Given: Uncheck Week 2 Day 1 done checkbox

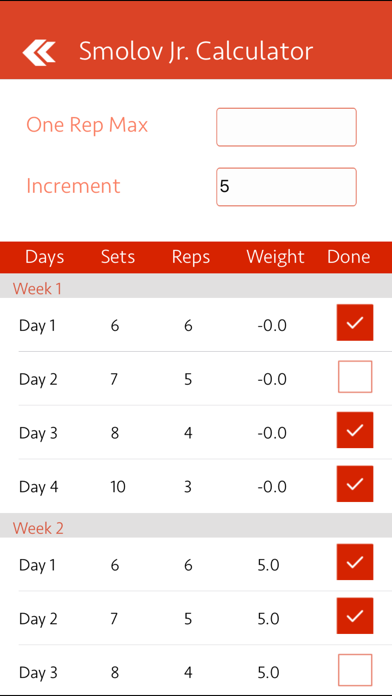Looking at the screenshot, I should tap(355, 562).
